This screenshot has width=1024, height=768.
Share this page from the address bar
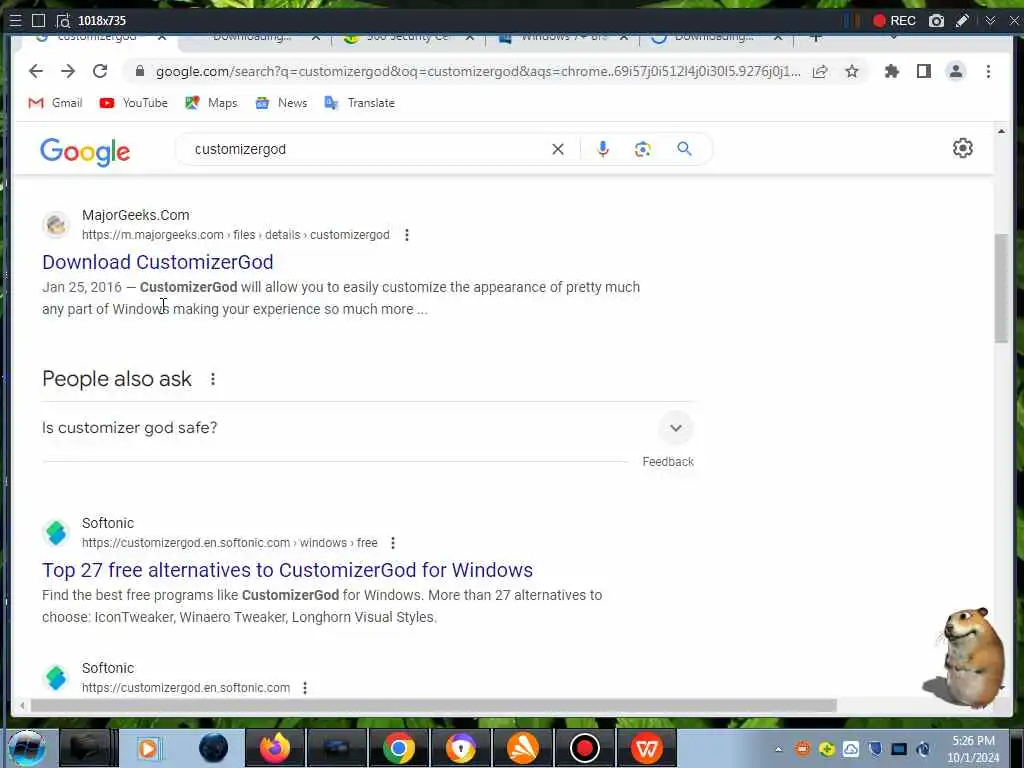[820, 71]
